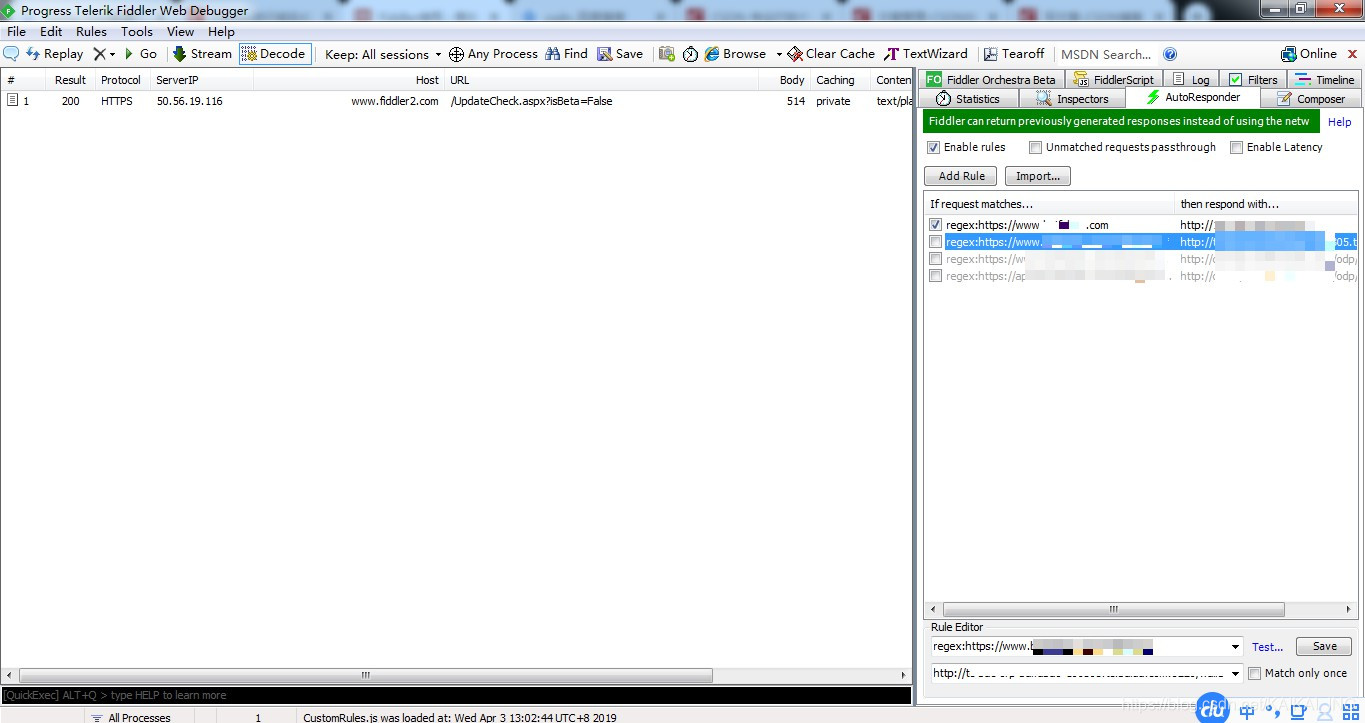Click the Import... button
The width and height of the screenshot is (1365, 723).
pos(1038,176)
